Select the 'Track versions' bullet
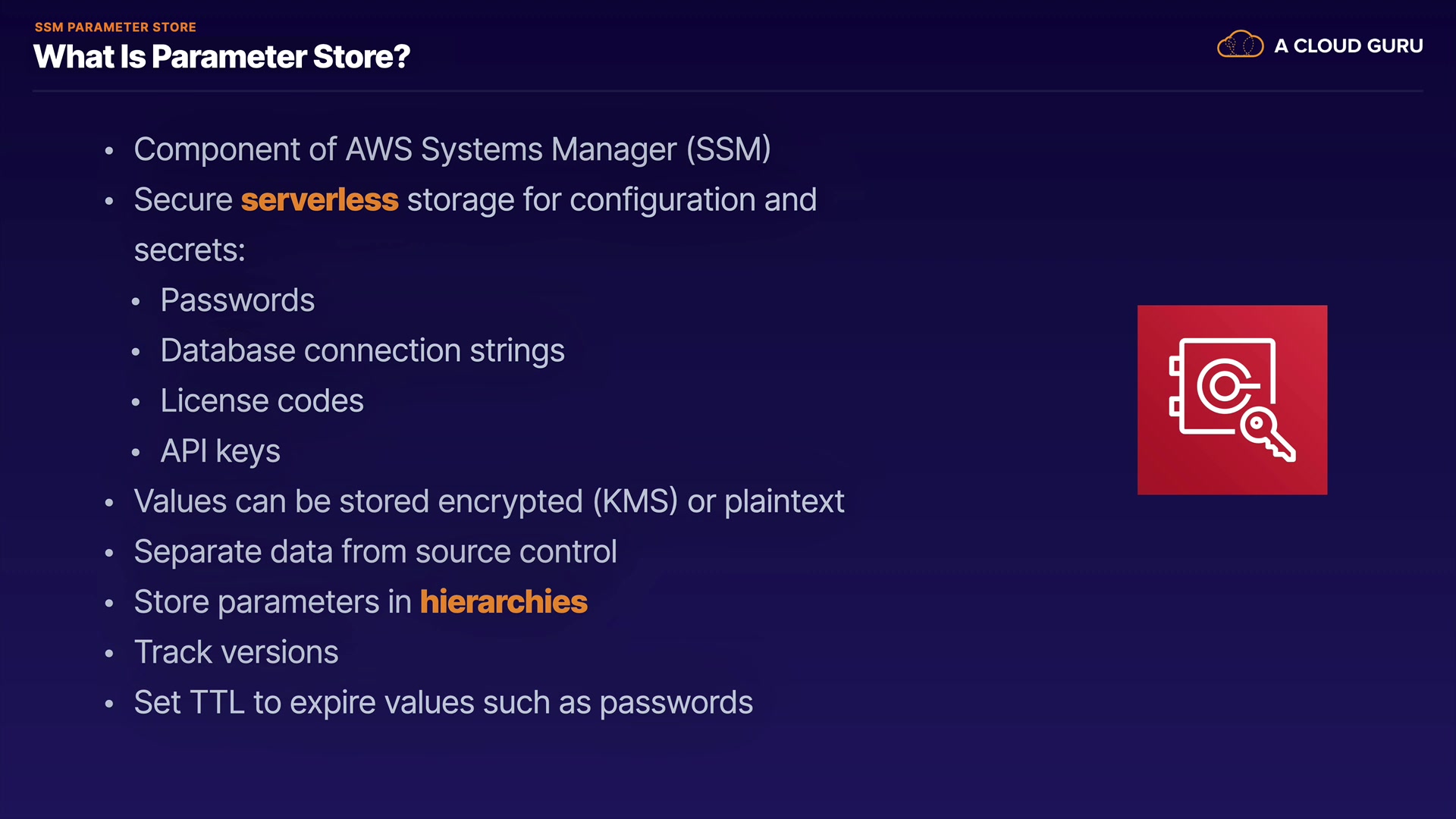The height and width of the screenshot is (819, 1456). point(236,652)
